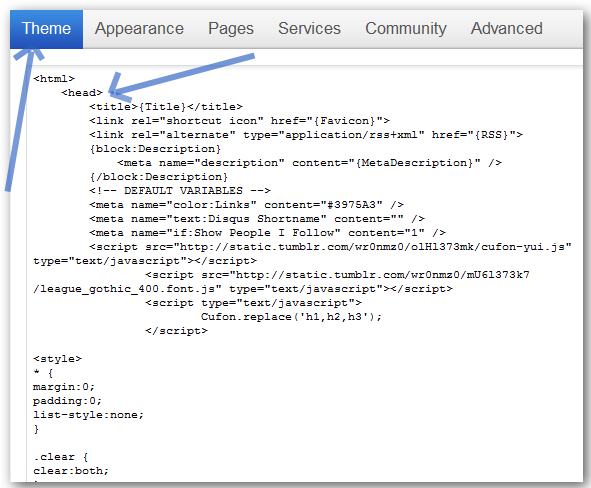Open the Pages tab
The image size is (591, 488).
pos(231,29)
